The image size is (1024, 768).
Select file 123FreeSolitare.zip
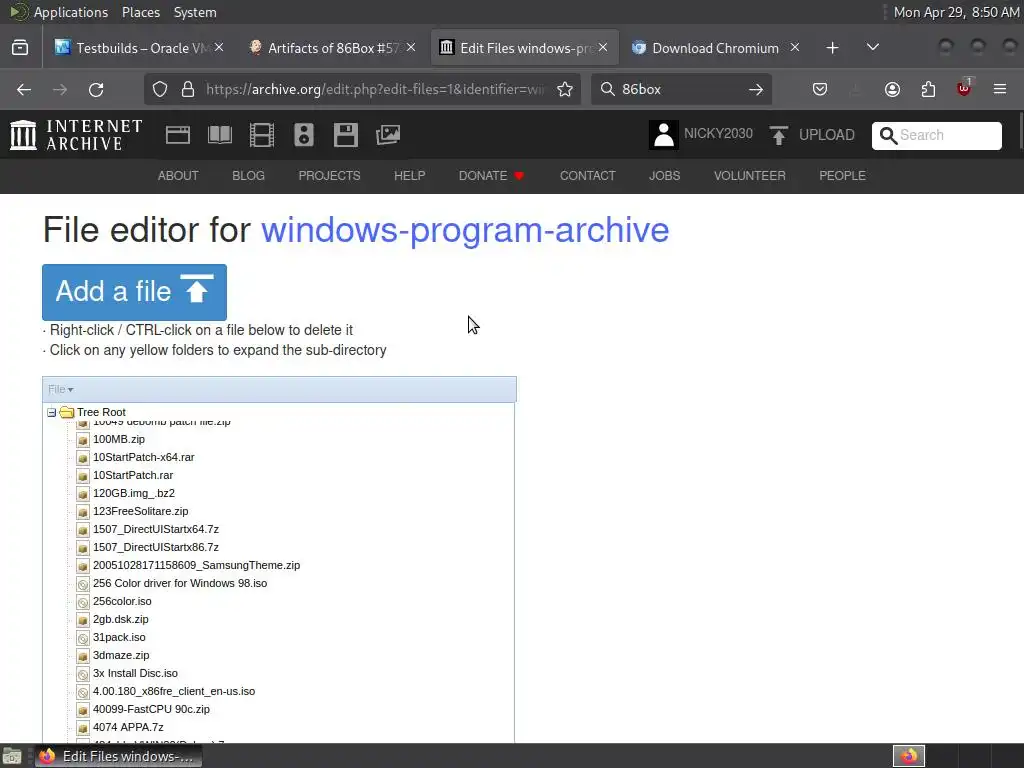pyautogui.click(x=140, y=511)
